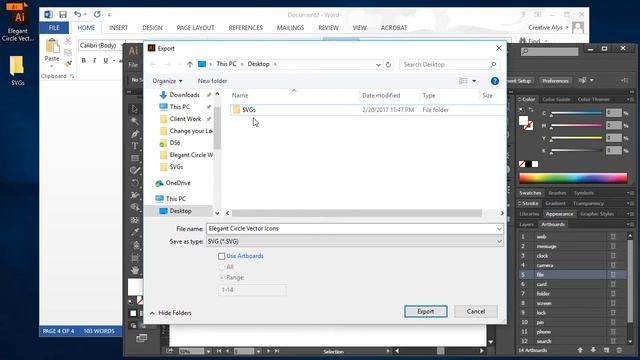
Task: Select OneDrive in navigation pane
Action: coord(178,183)
